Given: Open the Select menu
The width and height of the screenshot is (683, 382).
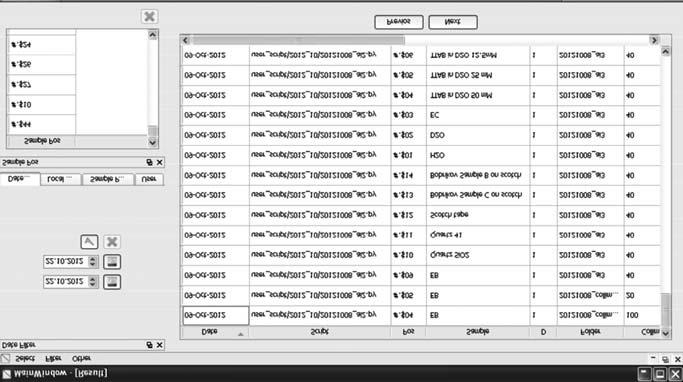Looking at the screenshot, I should (x=25, y=358).
